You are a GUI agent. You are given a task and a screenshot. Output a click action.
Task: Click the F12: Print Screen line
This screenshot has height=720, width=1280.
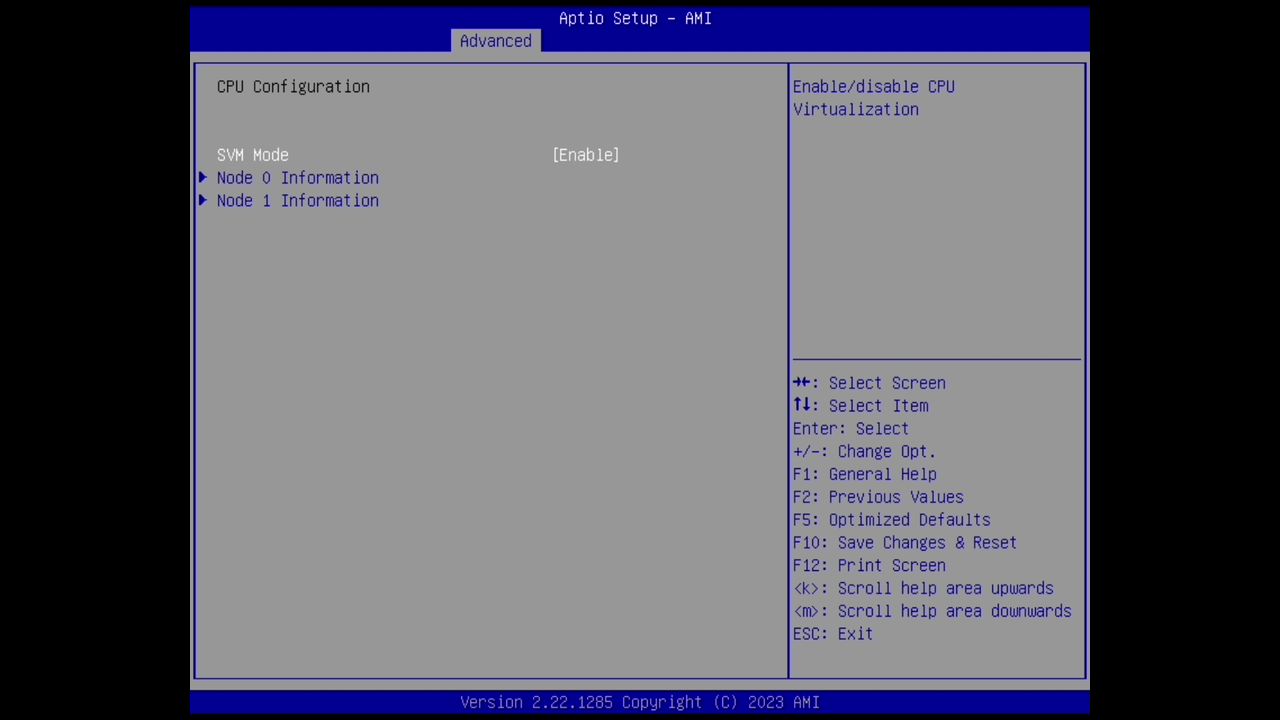(x=869, y=566)
